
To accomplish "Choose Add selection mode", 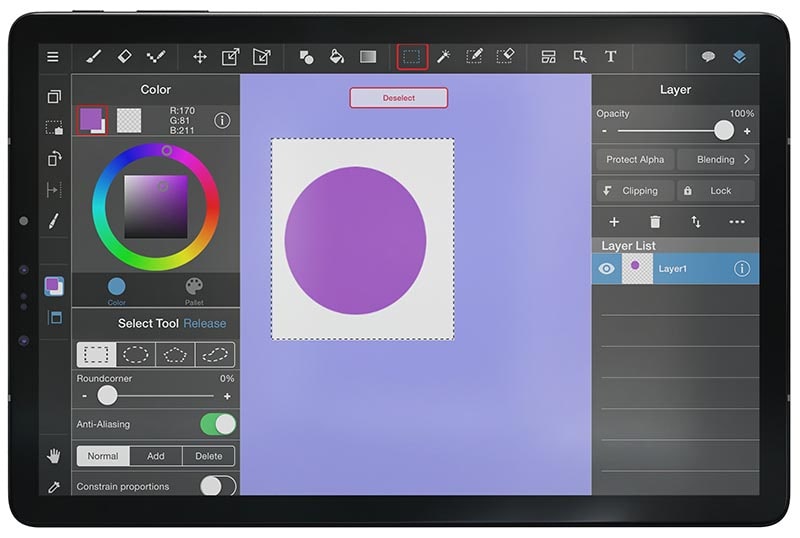I will (x=156, y=456).
